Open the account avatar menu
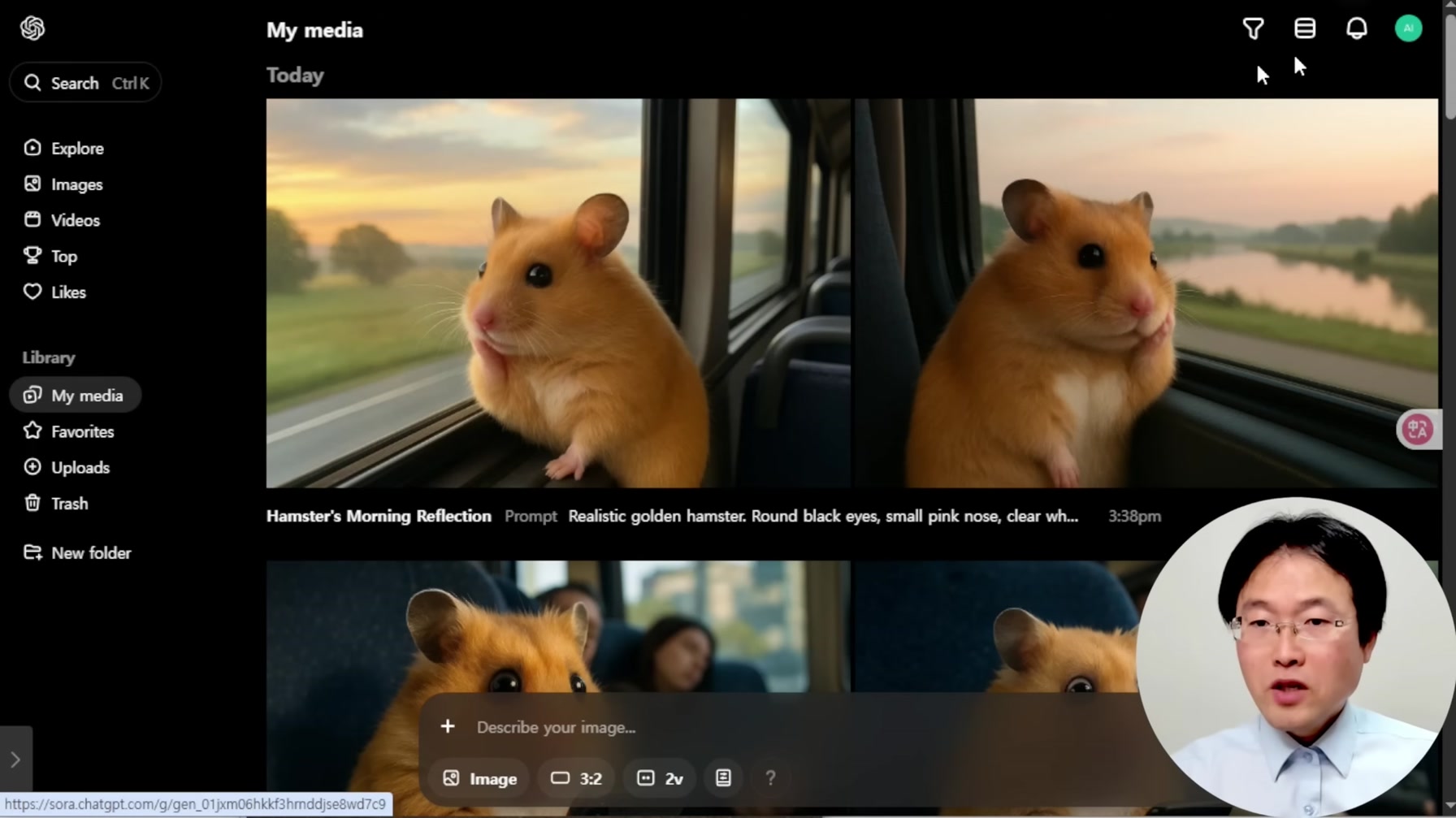The width and height of the screenshot is (1456, 818). pos(1409,28)
